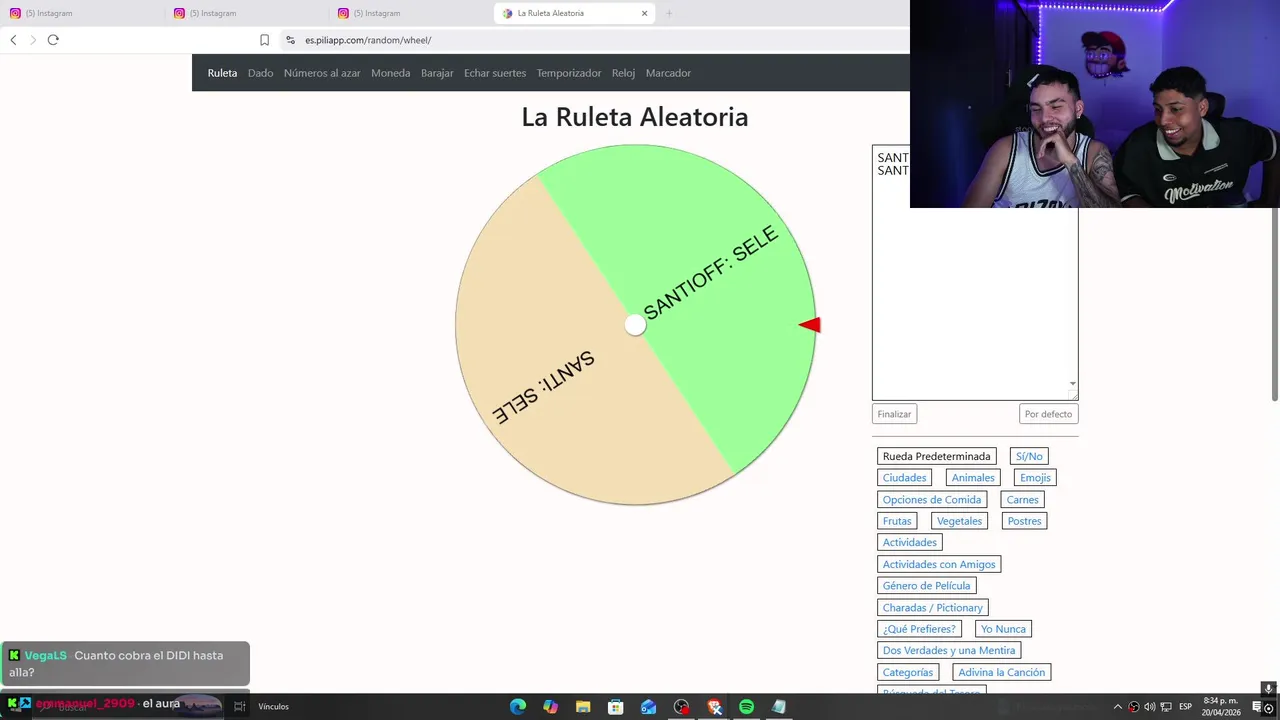Open the notepad app on taskbar

point(779,707)
